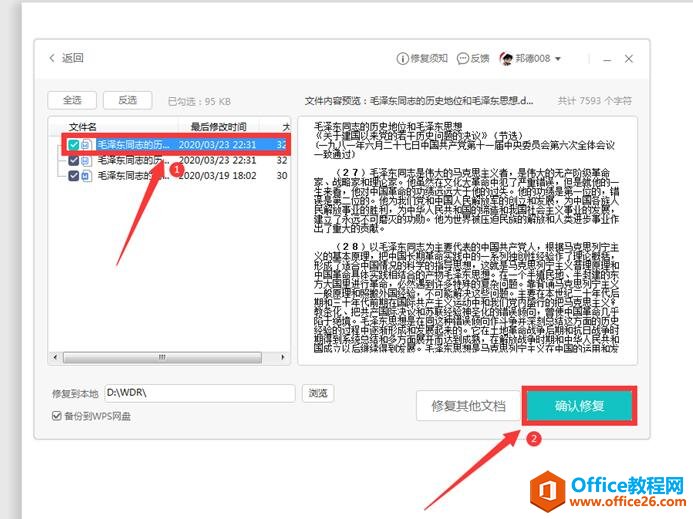Click the user avatar for 邦德008
The height and width of the screenshot is (519, 693).
[x=506, y=58]
